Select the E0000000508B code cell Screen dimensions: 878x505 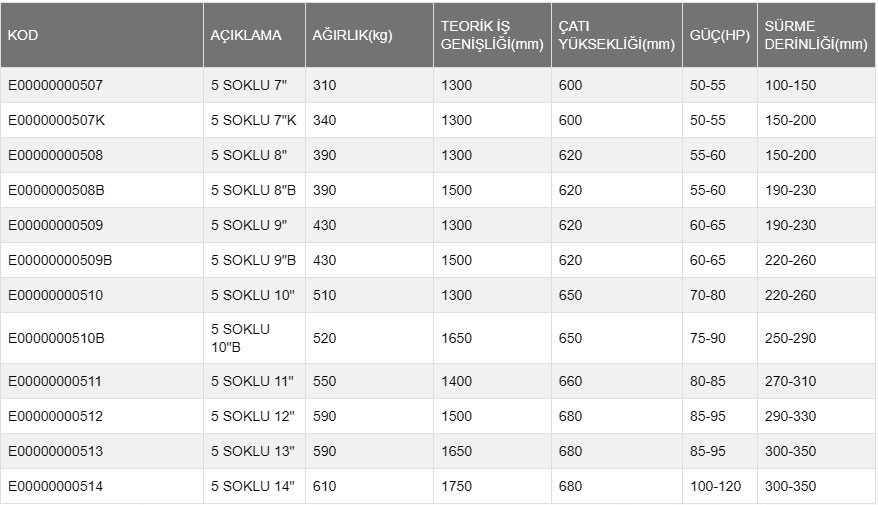coord(56,191)
